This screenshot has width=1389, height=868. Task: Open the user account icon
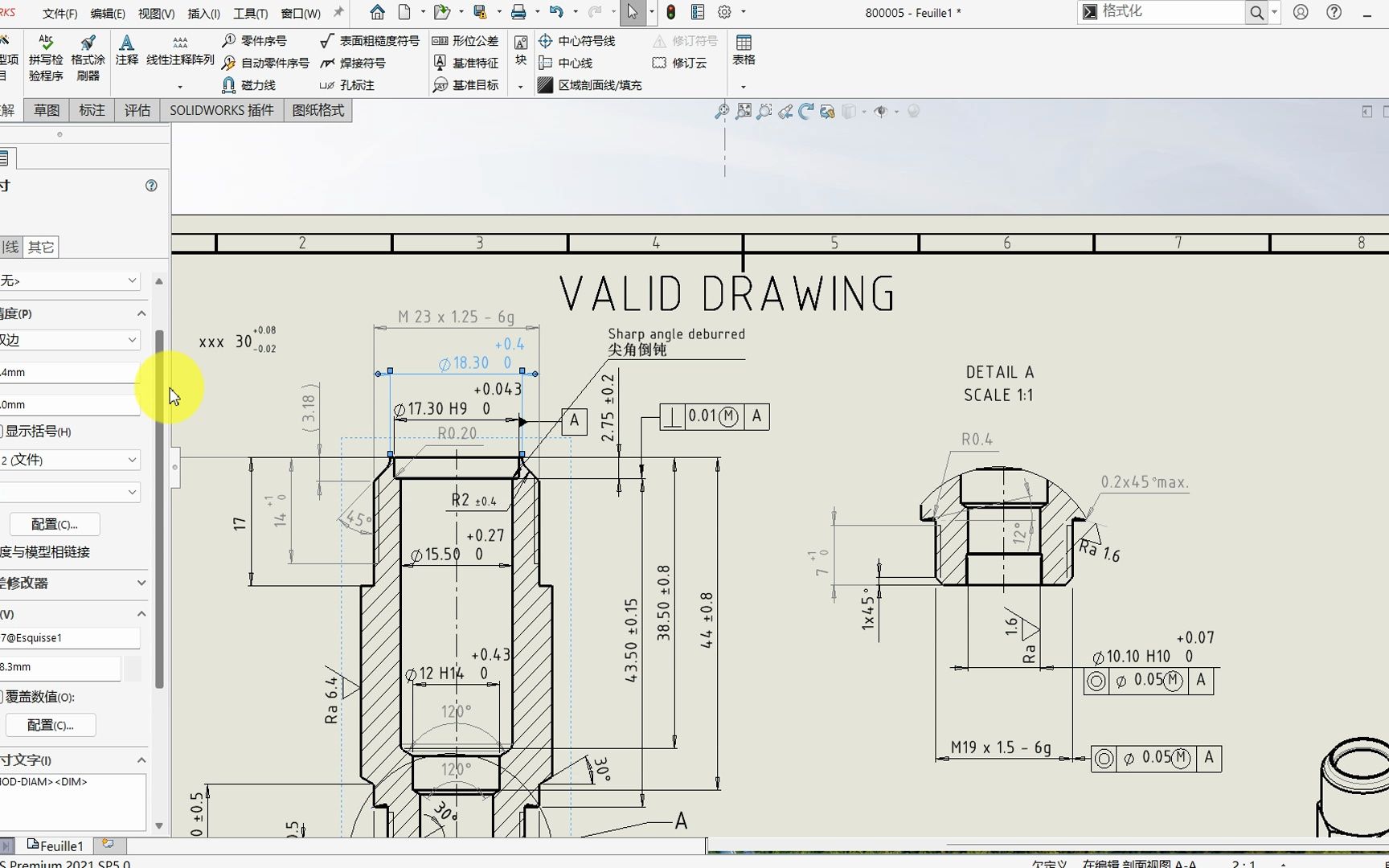point(1301,12)
